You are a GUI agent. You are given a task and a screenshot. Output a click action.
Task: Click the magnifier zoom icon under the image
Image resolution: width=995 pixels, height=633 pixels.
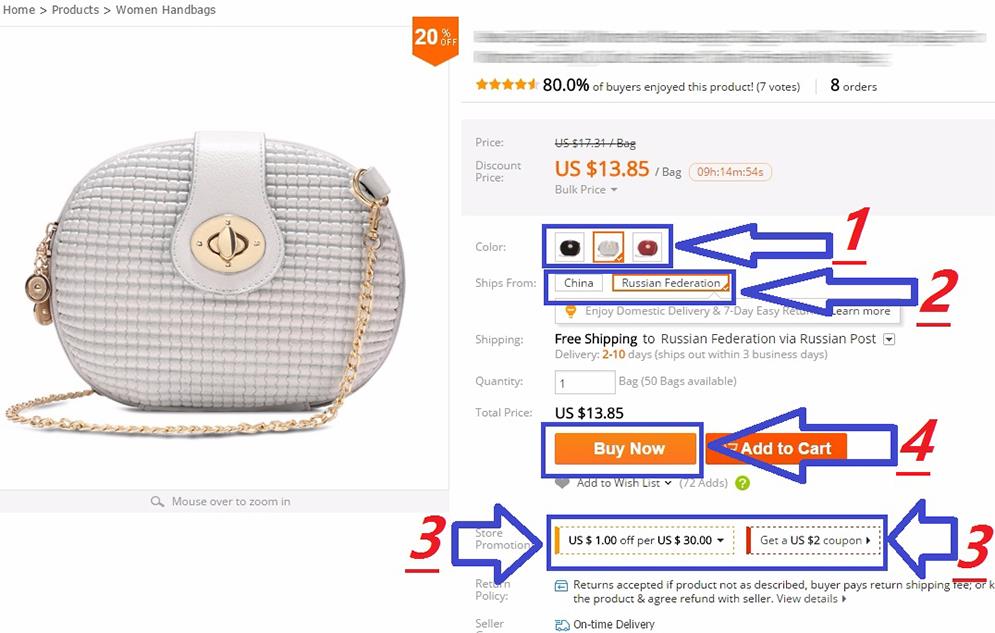pyautogui.click(x=157, y=502)
